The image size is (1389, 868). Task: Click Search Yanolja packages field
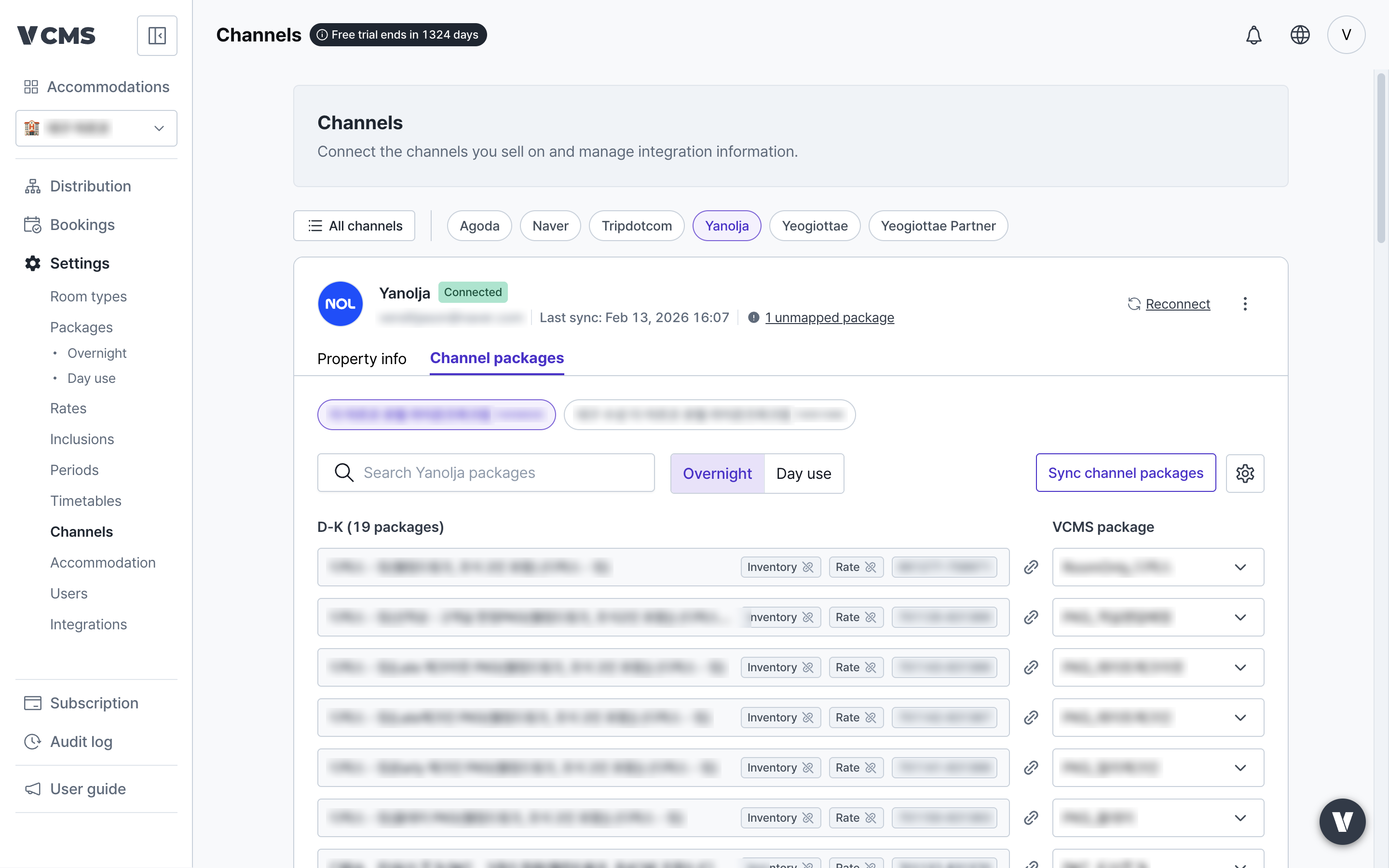click(486, 473)
